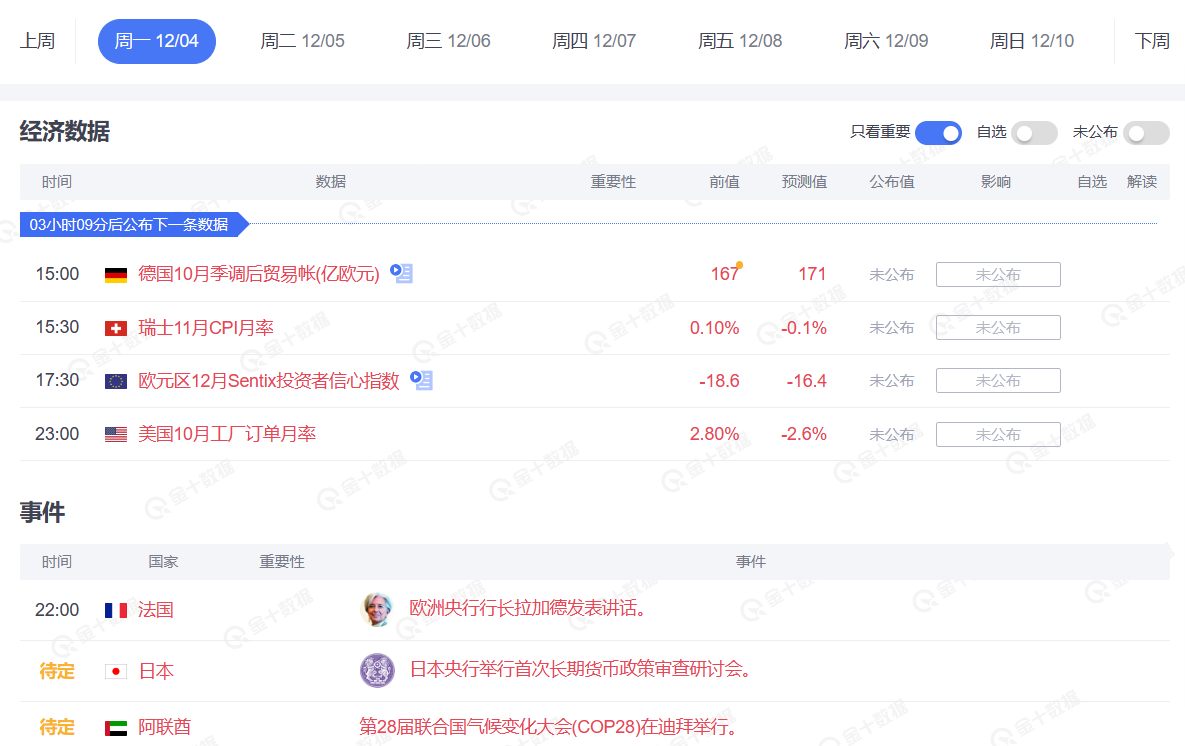
Task: Switch to the 周二 12/05 tab
Action: [x=302, y=41]
